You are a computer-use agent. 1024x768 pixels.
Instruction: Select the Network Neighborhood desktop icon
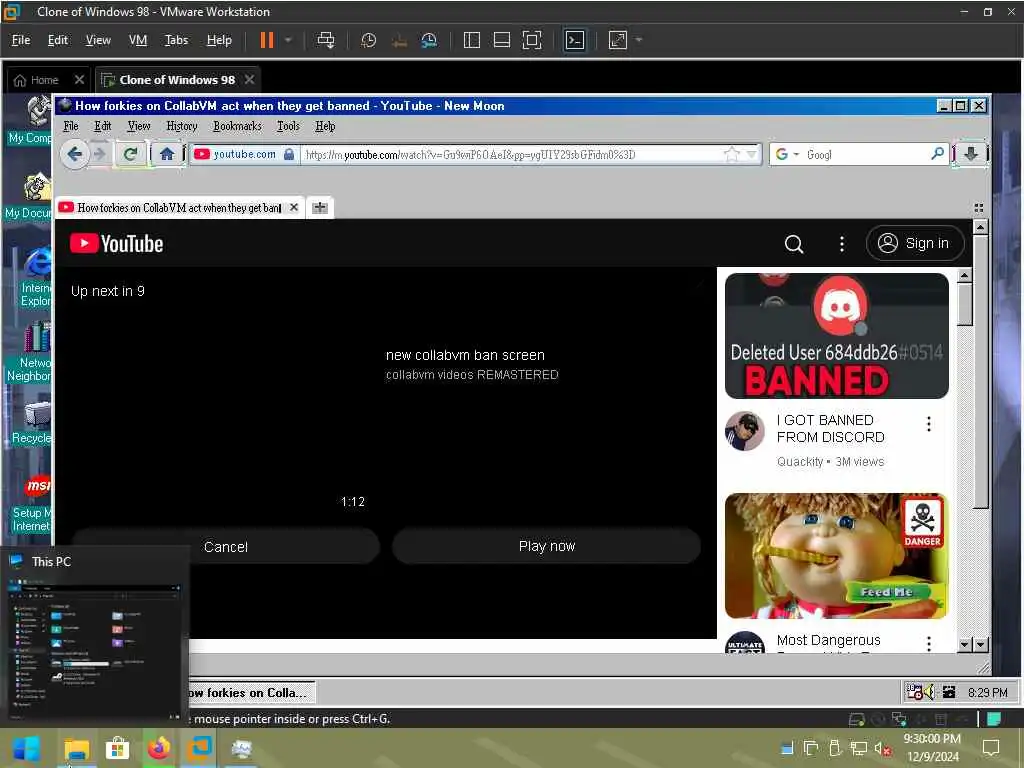tap(29, 353)
